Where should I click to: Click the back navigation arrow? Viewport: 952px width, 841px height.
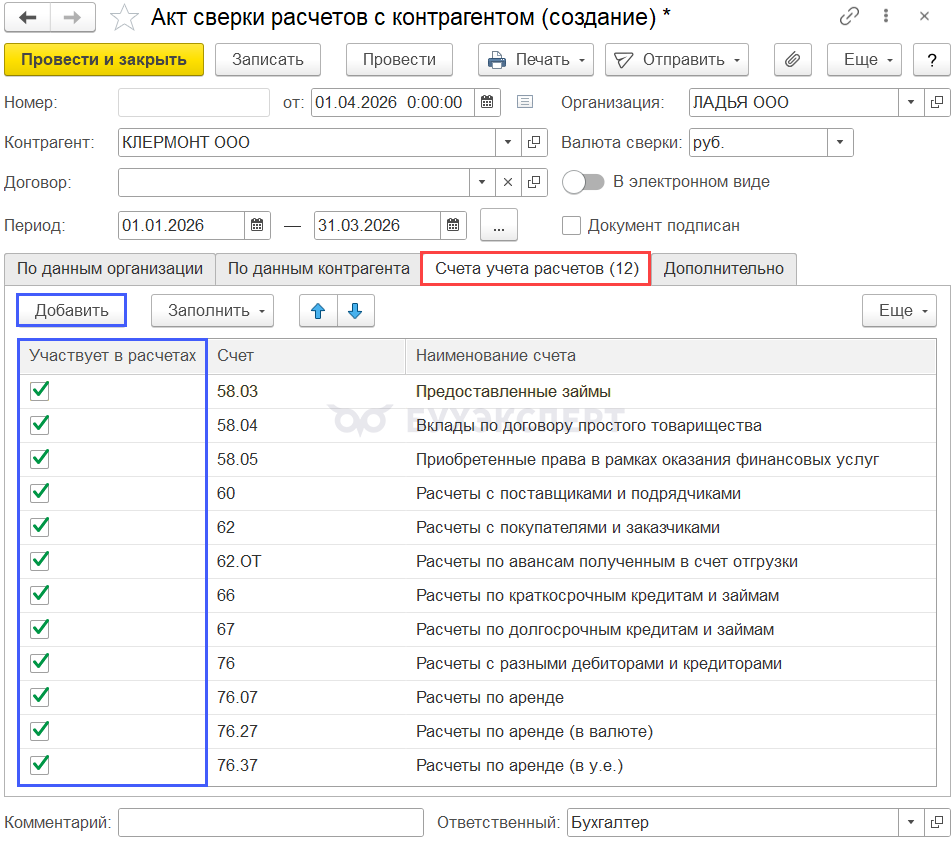coord(29,17)
